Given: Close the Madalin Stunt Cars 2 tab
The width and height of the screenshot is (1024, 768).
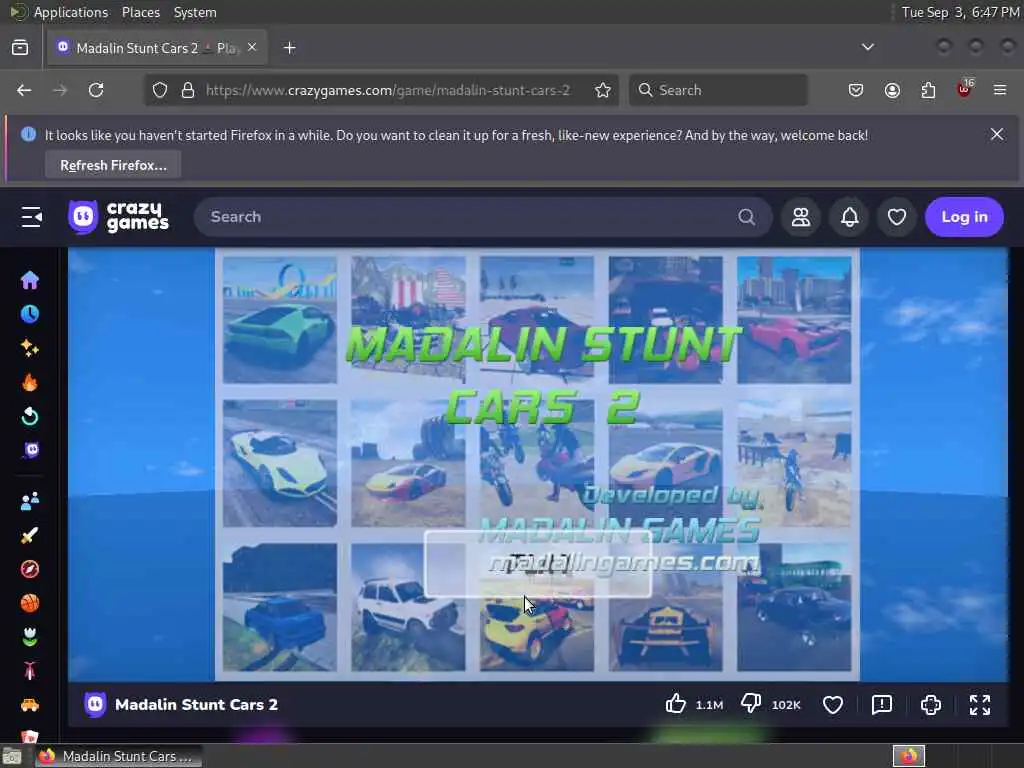Looking at the screenshot, I should [252, 47].
